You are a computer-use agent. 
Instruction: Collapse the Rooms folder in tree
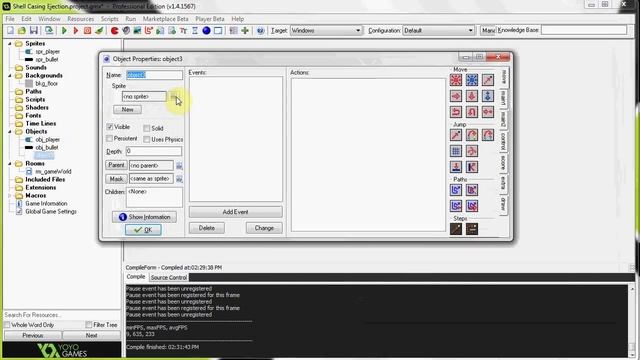[x=10, y=163]
